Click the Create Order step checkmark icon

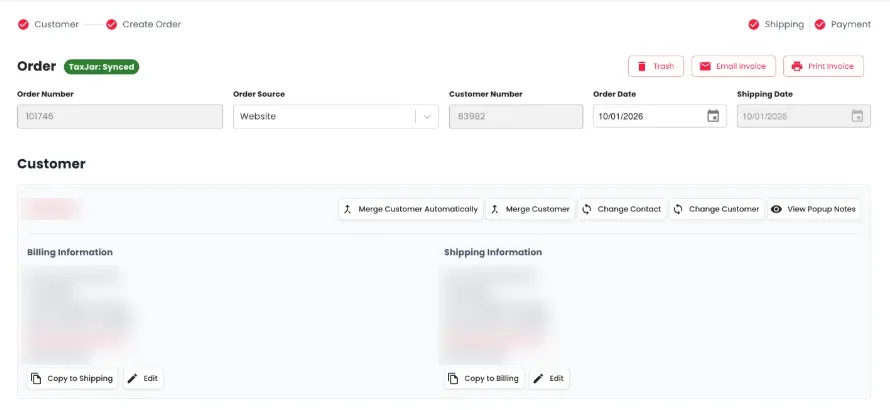tap(111, 24)
